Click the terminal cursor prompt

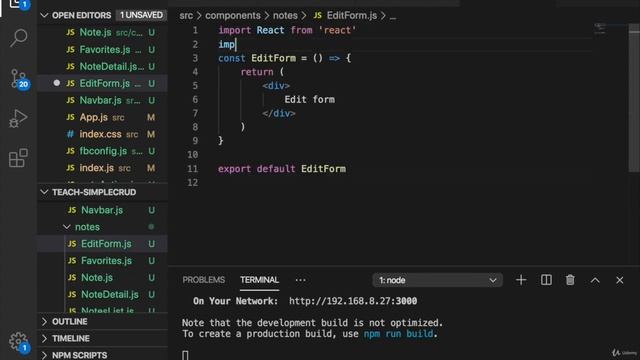point(185,355)
